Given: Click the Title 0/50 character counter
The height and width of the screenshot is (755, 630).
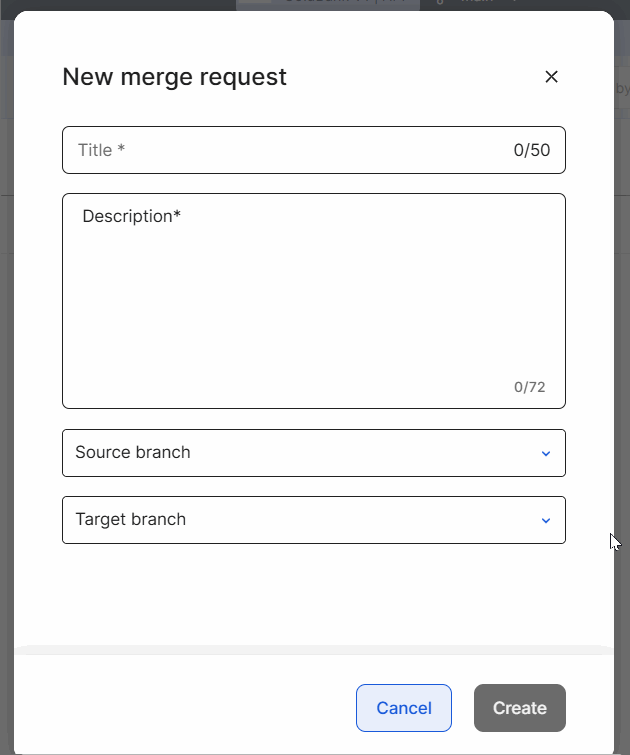Looking at the screenshot, I should pos(532,150).
